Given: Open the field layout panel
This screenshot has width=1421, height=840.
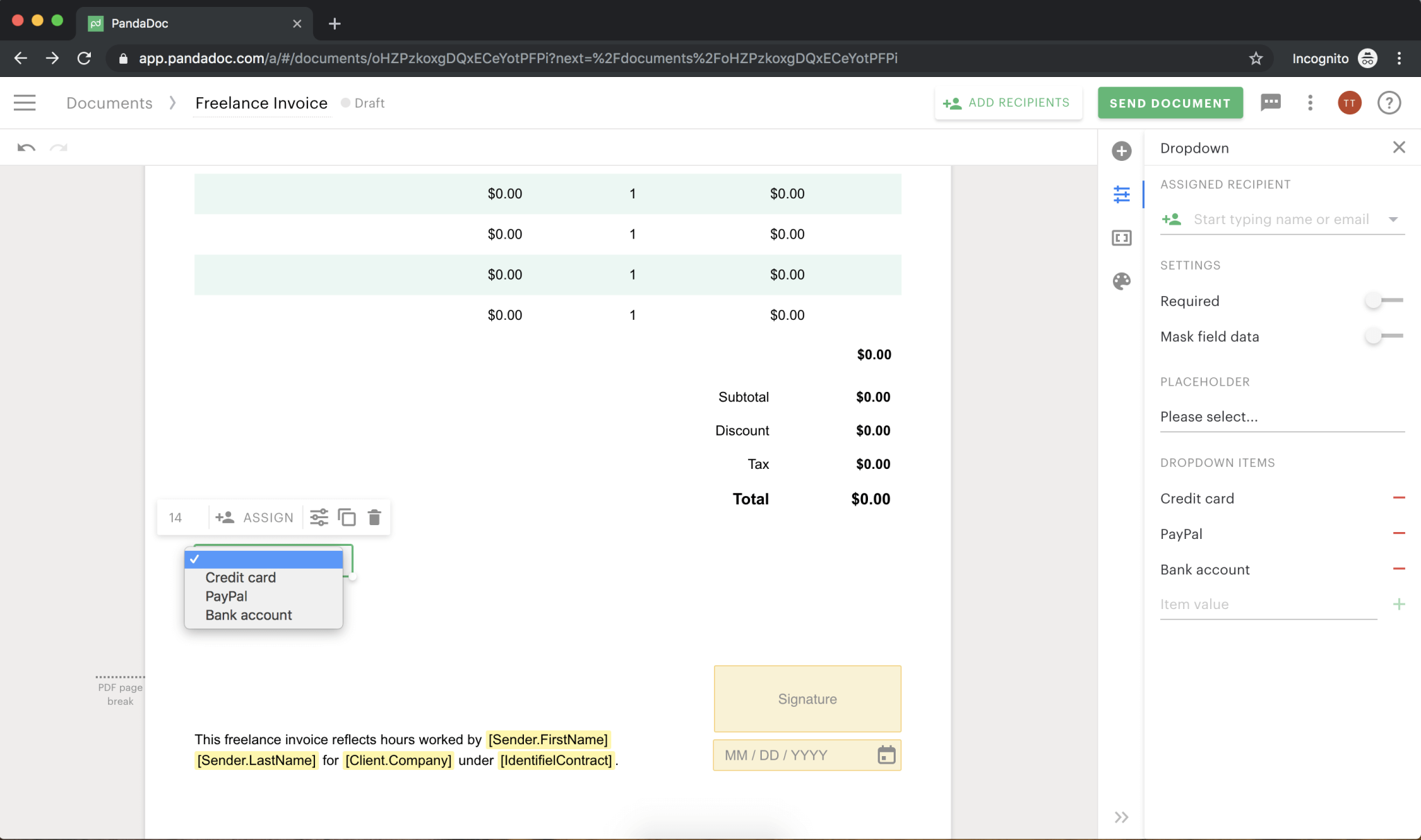Looking at the screenshot, I should [1121, 237].
